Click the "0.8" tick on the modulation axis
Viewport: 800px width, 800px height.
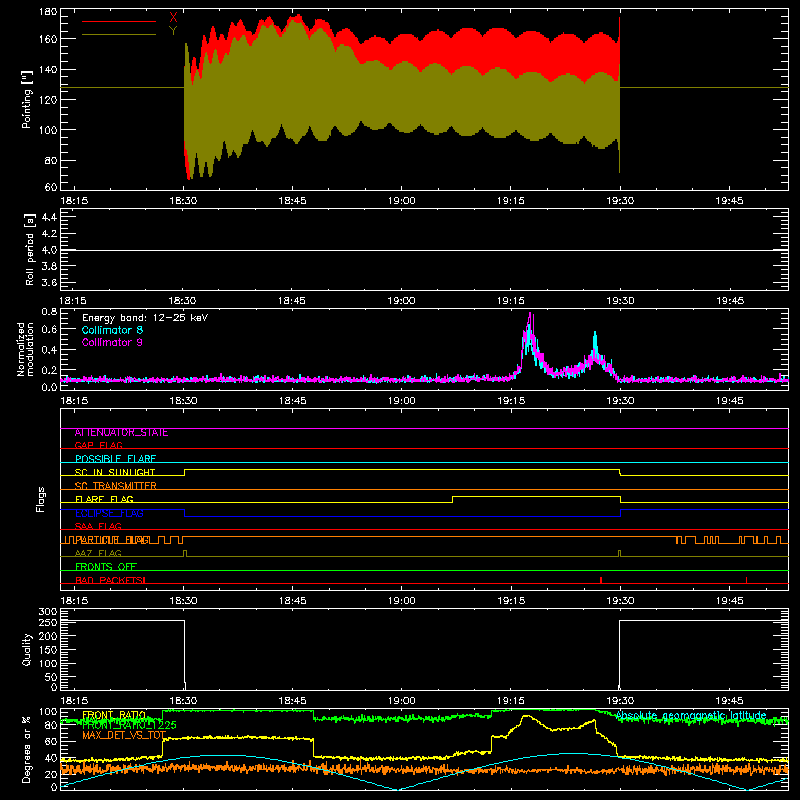coord(49,312)
